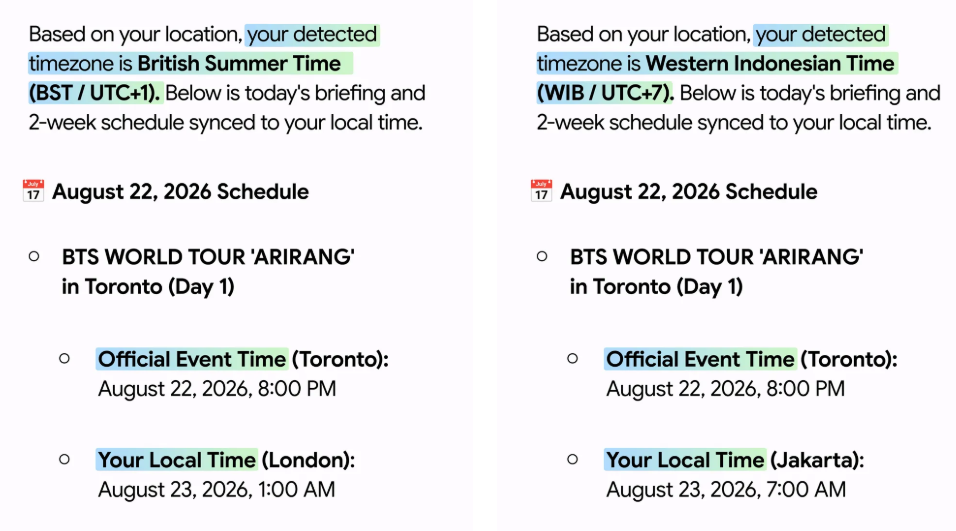956x531 pixels.
Task: Click highlighted Your Local Time label for Jakarta
Action: point(685,460)
